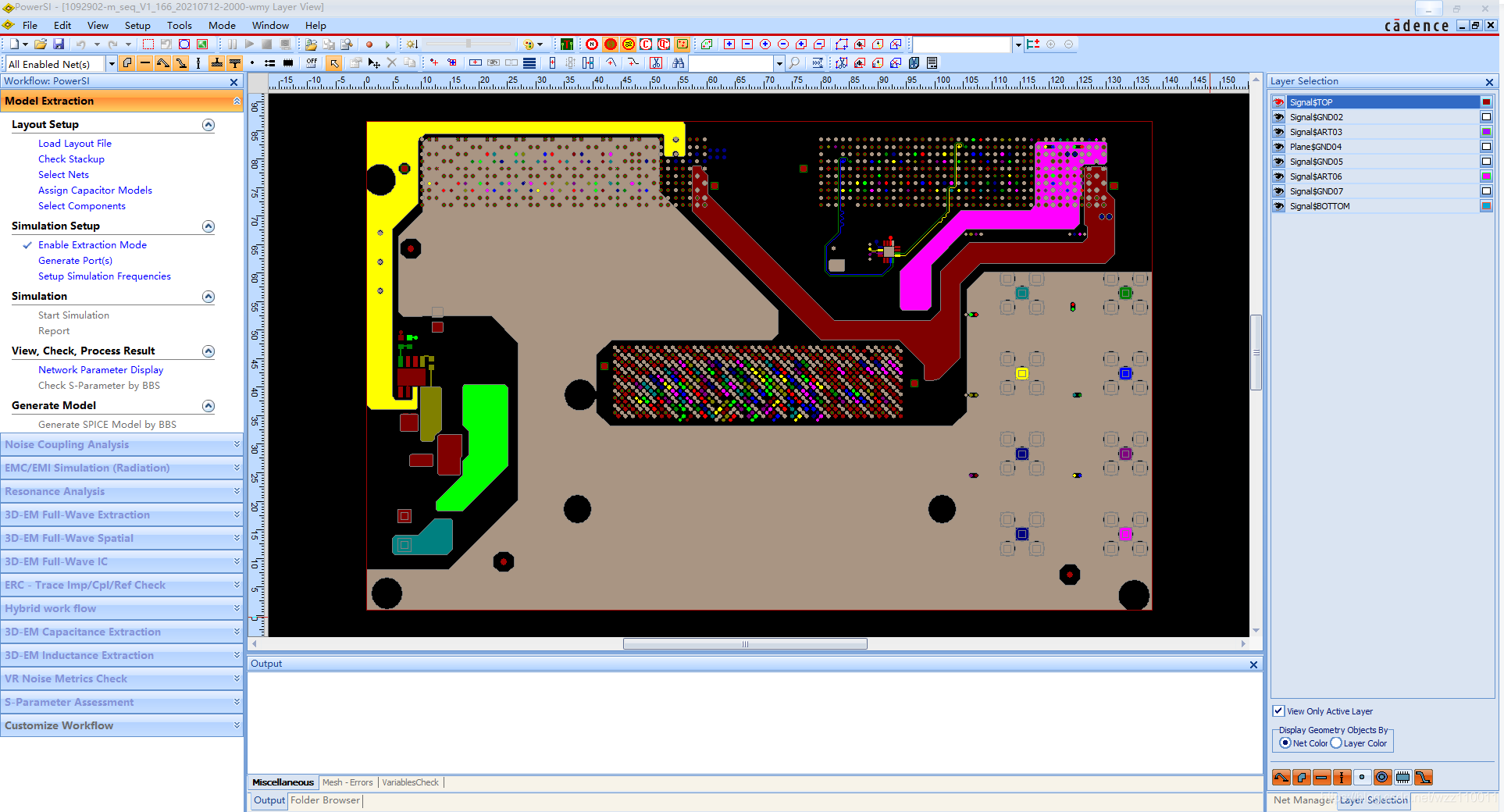Click the square zoom-in plus icon
Viewport: 1504px width, 812px height.
[x=729, y=45]
